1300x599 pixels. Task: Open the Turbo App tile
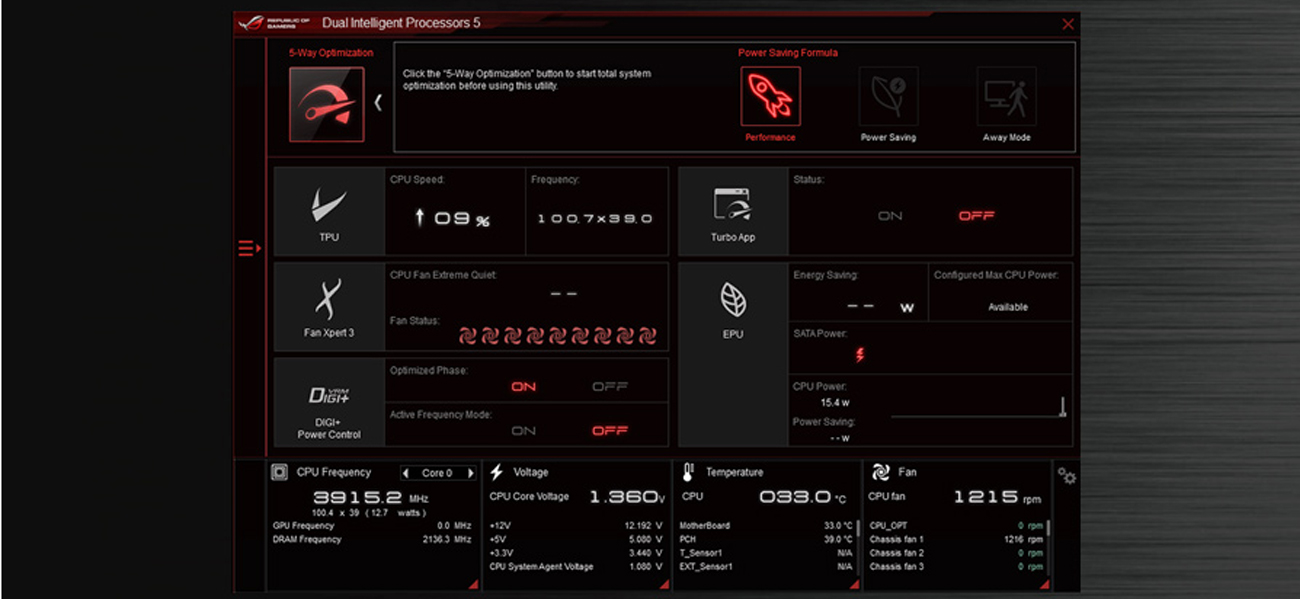pos(733,212)
